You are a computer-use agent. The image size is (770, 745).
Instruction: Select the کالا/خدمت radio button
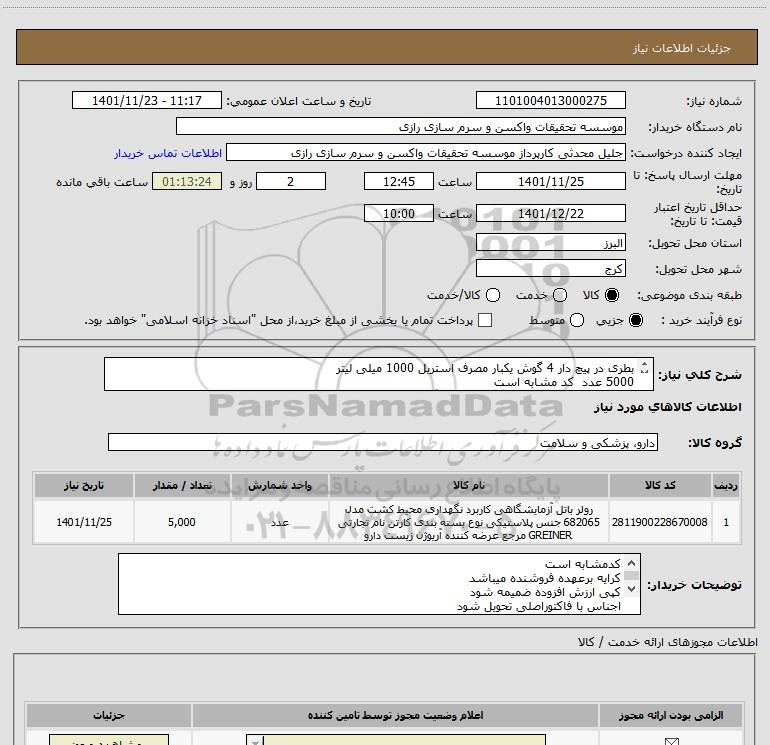point(493,295)
